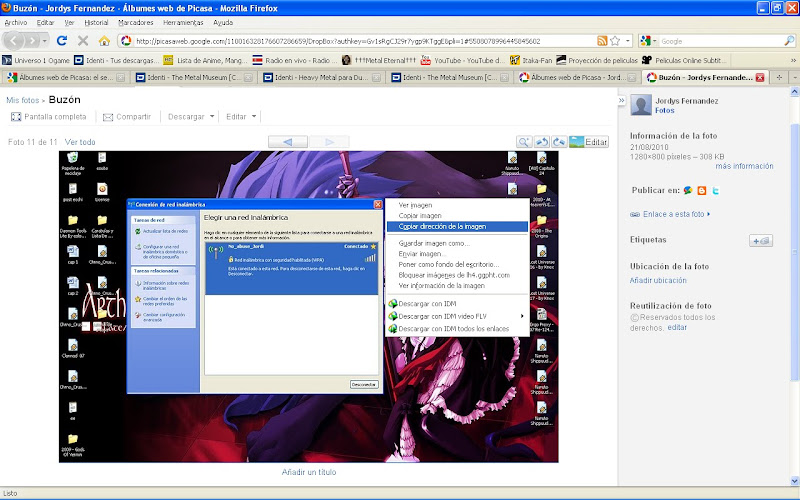800x500 pixels.
Task: Click the page vertical scrollbar down arrow
Action: [x=794, y=480]
